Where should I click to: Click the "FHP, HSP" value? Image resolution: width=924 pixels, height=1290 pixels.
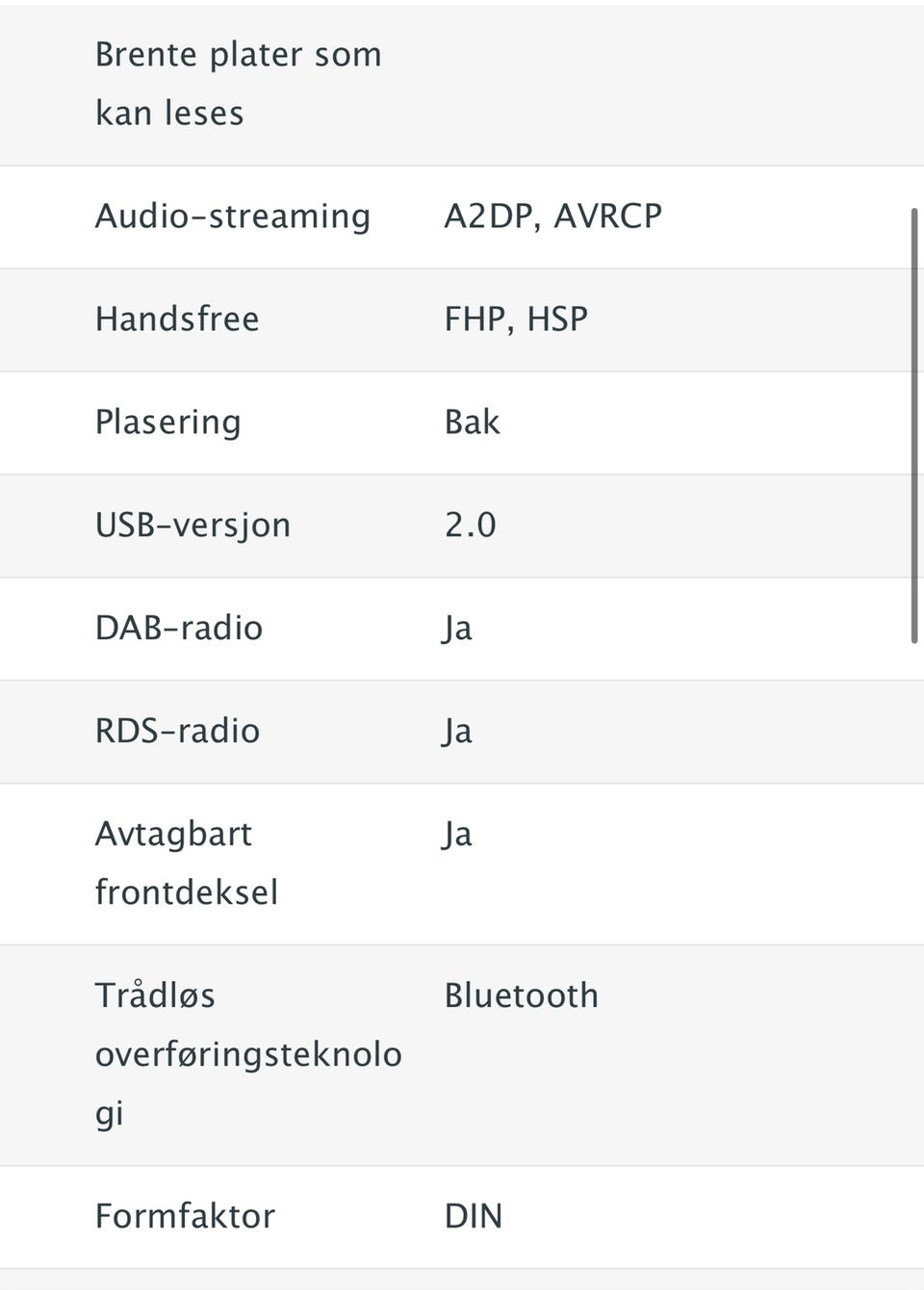coord(516,320)
